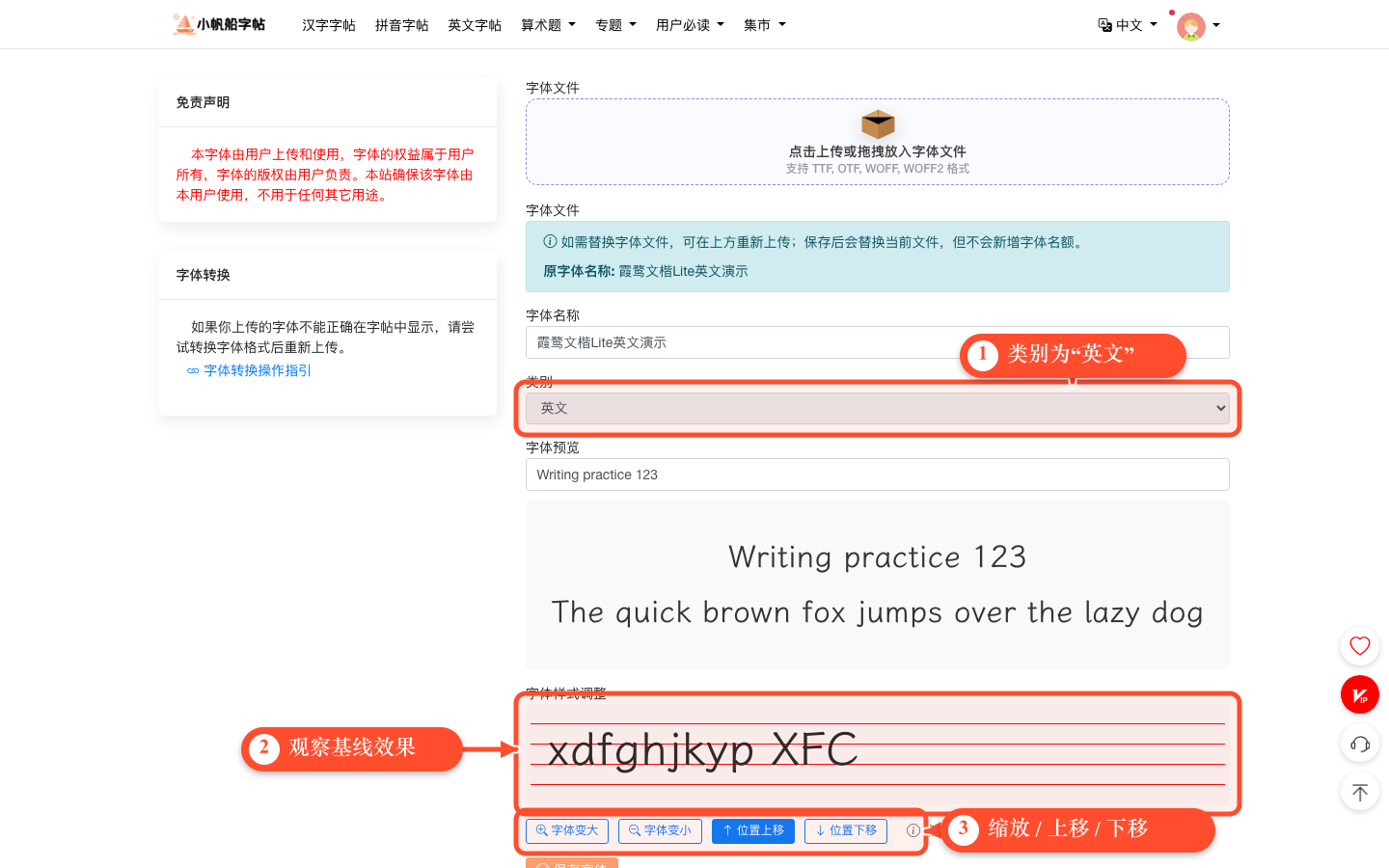Click the preview text 'Writing practice 123'

878,557
